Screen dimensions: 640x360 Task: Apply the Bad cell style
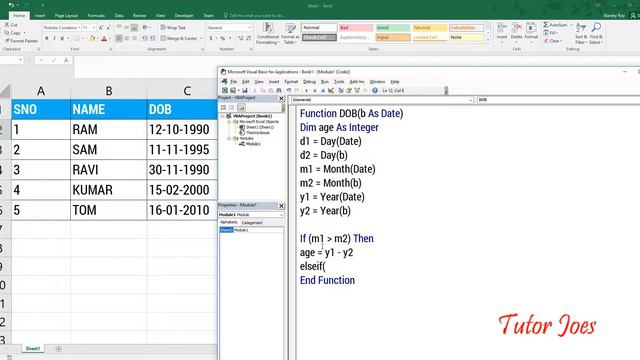(x=356, y=28)
